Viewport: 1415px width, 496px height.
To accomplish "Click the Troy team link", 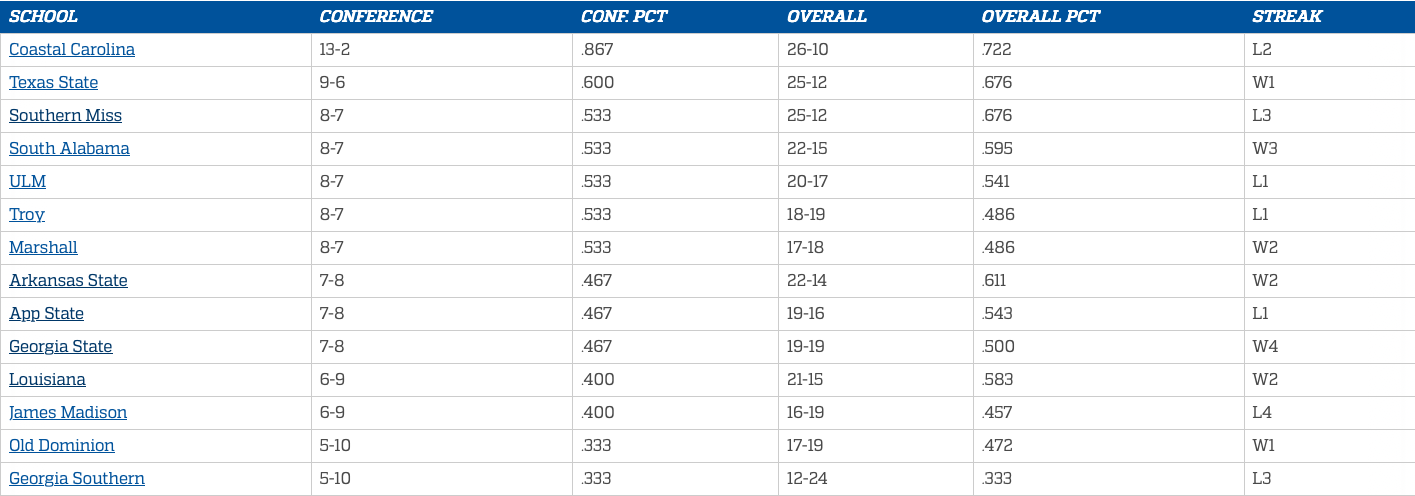I will [x=27, y=215].
